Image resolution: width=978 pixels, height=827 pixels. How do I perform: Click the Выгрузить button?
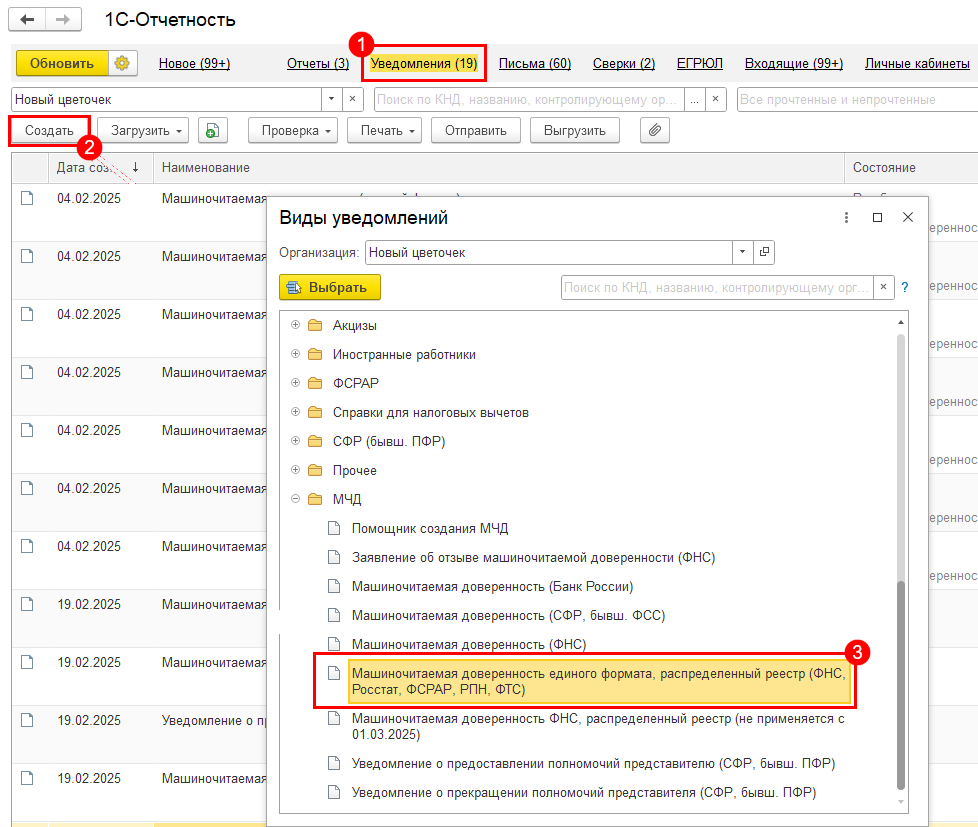(x=574, y=130)
